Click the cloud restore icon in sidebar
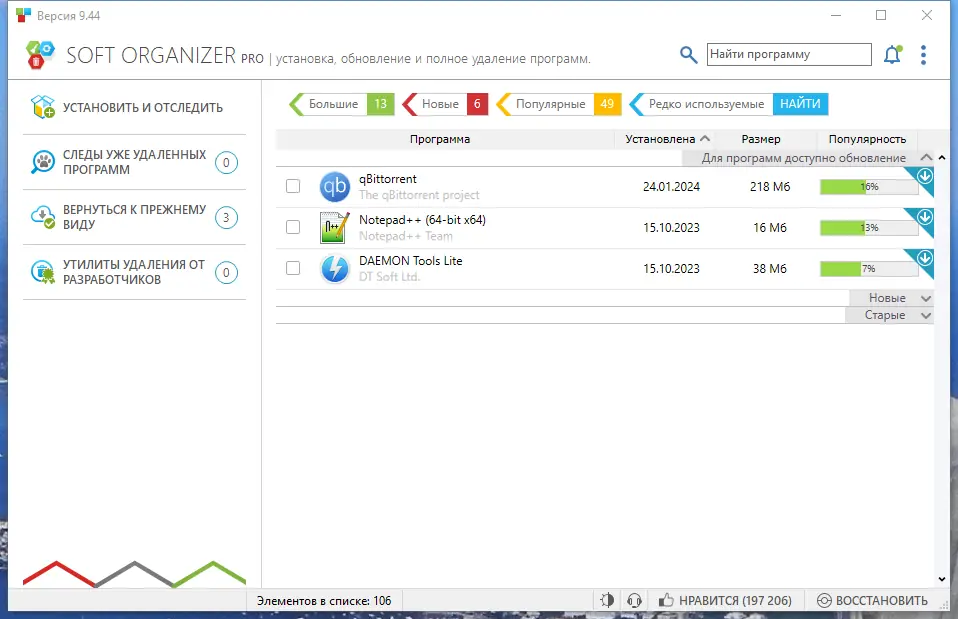The height and width of the screenshot is (619, 958). tap(43, 217)
